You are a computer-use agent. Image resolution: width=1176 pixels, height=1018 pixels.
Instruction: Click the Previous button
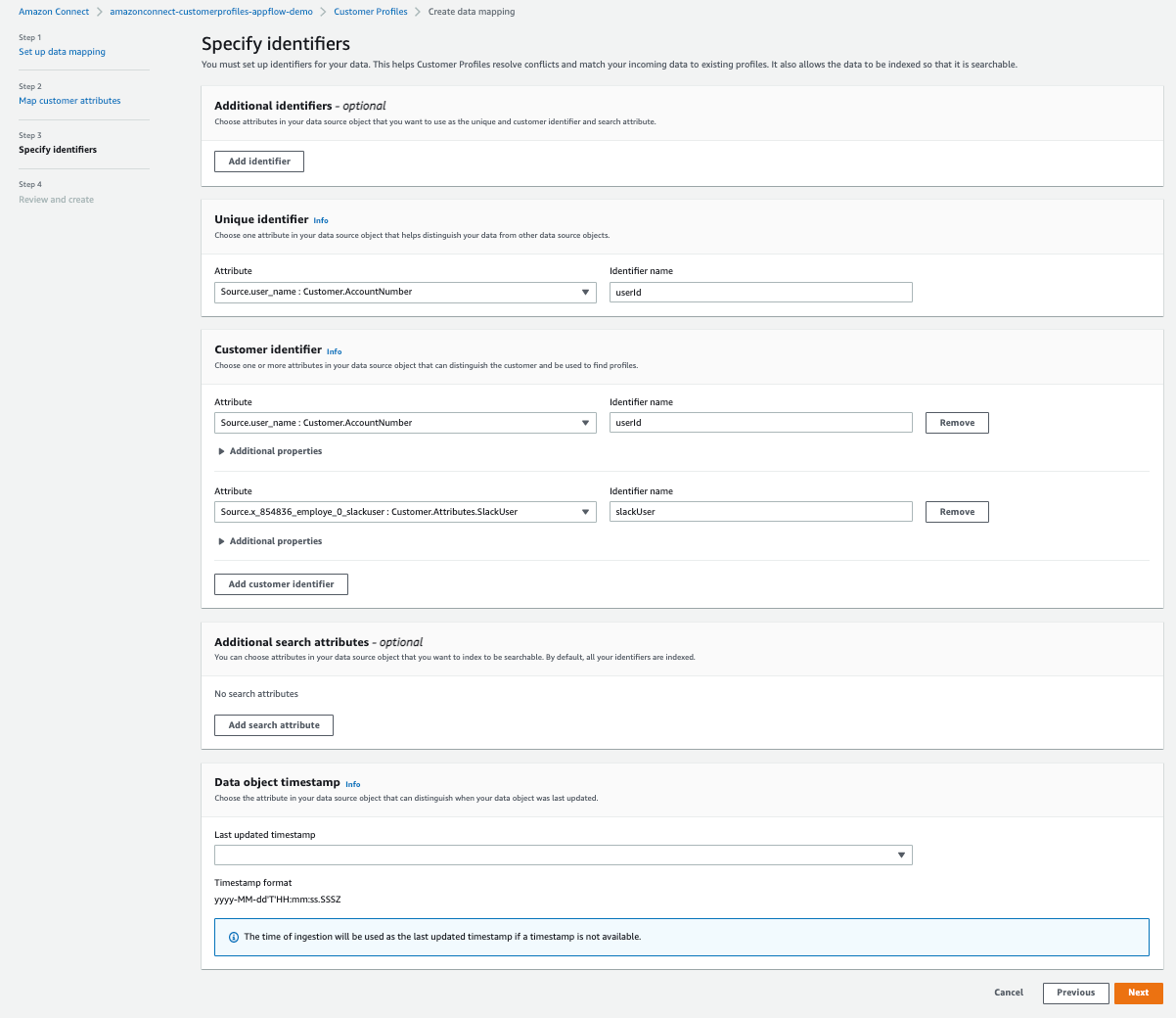pos(1075,993)
